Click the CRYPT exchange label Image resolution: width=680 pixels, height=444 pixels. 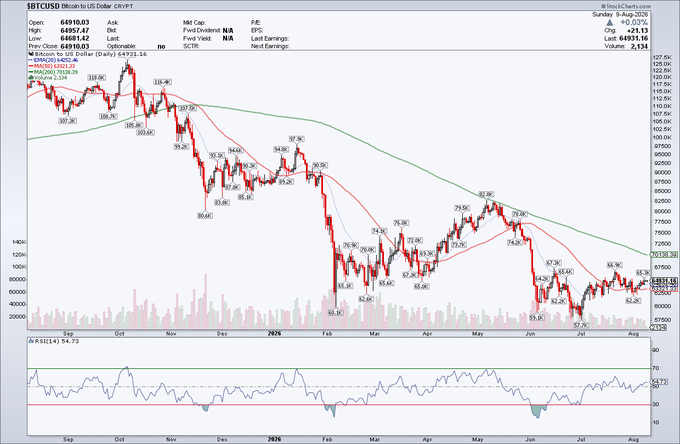click(125, 7)
